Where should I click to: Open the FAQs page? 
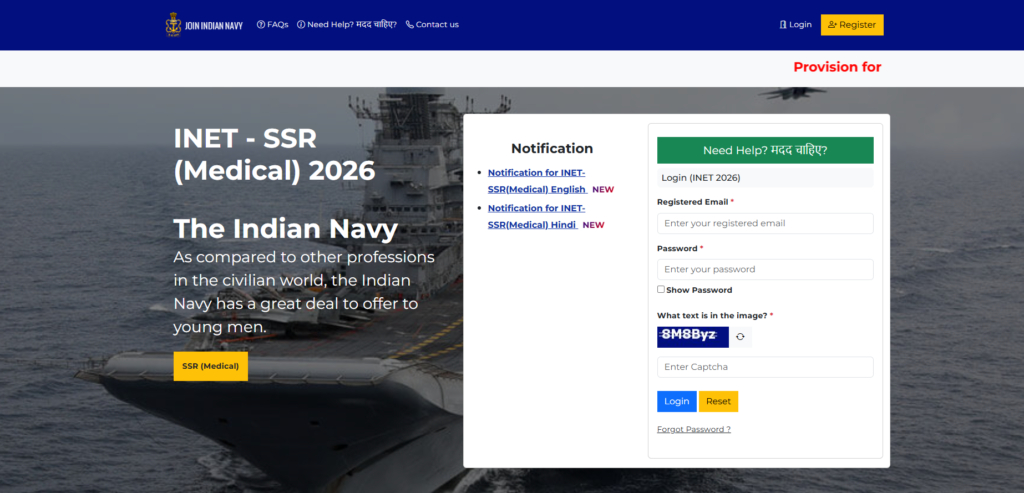point(272,25)
